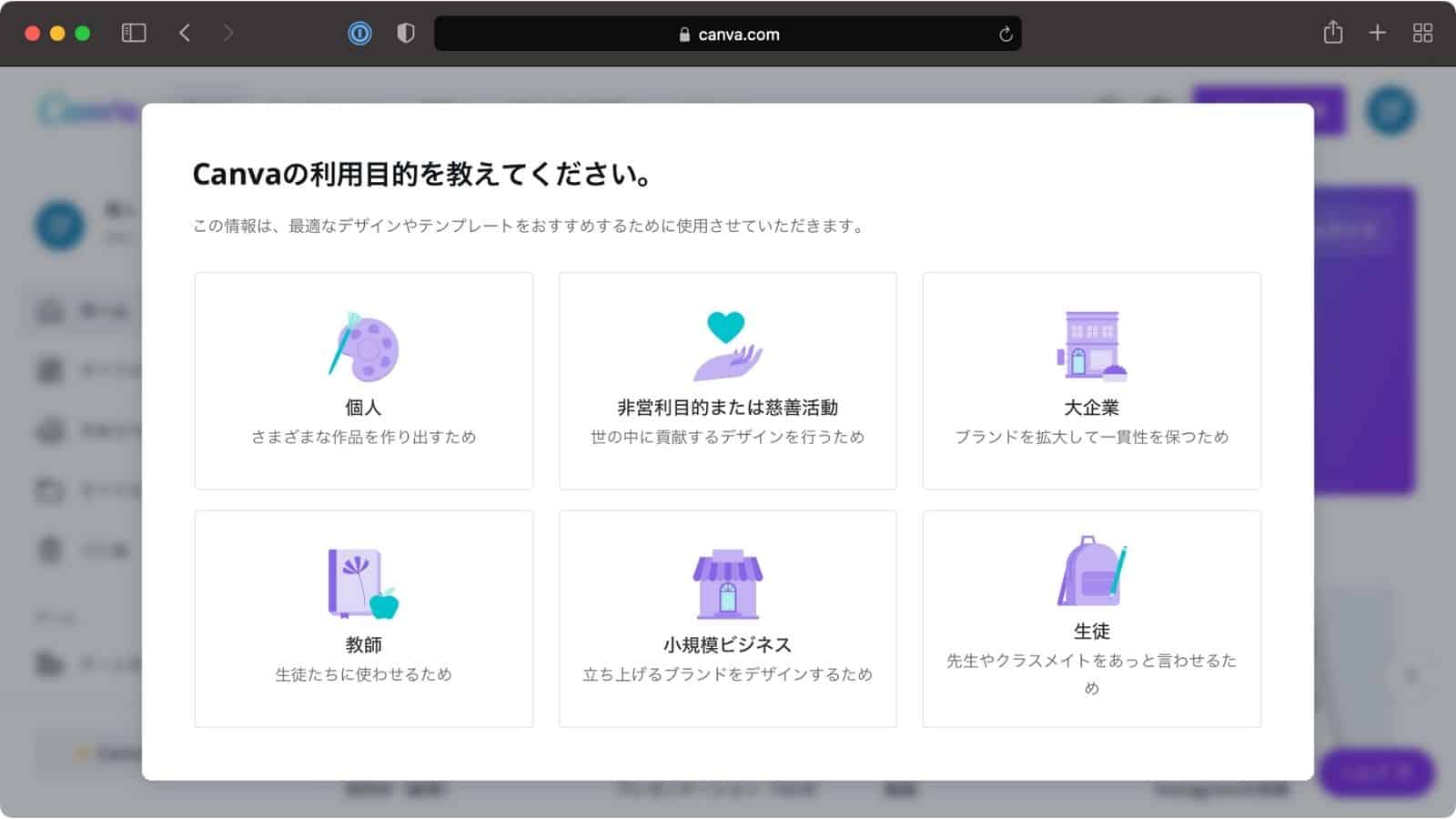Reload the canva.com page

(1006, 35)
